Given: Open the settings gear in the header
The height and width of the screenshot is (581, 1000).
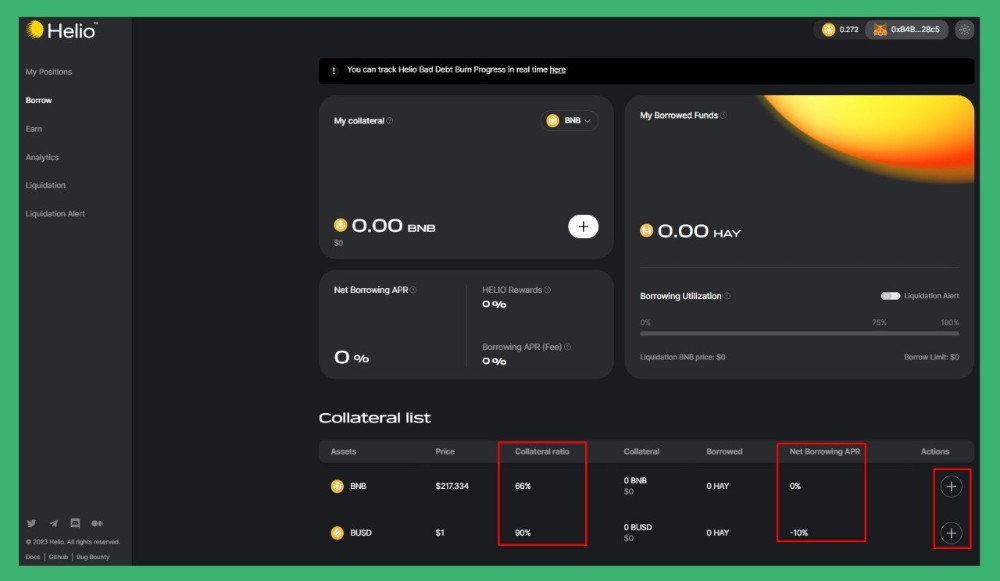Looking at the screenshot, I should click(x=964, y=29).
